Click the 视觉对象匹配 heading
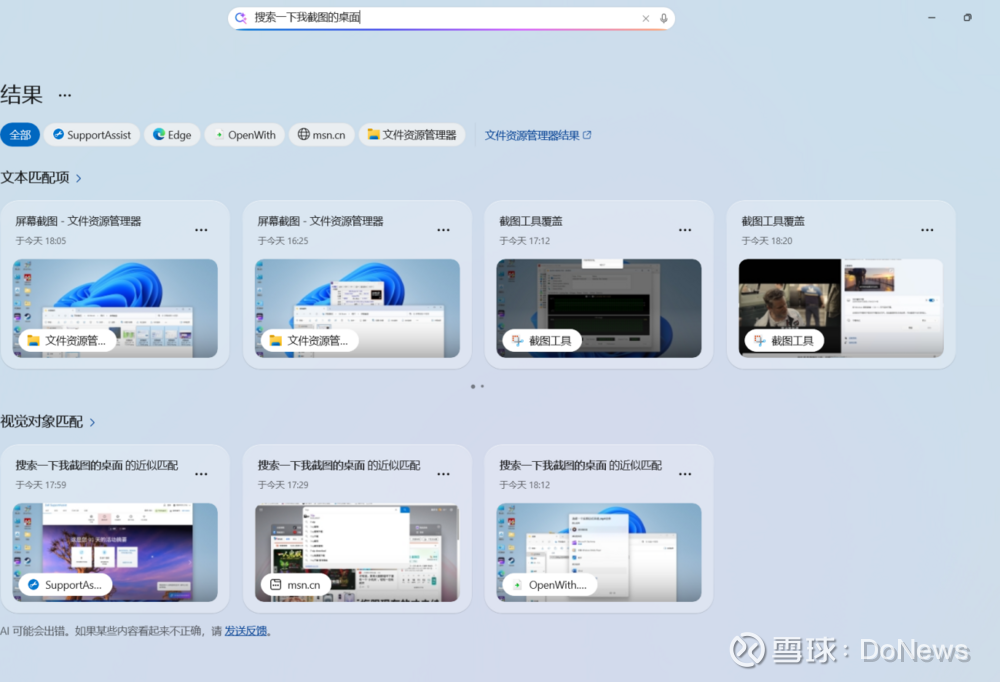This screenshot has width=1000, height=682. tap(41, 422)
